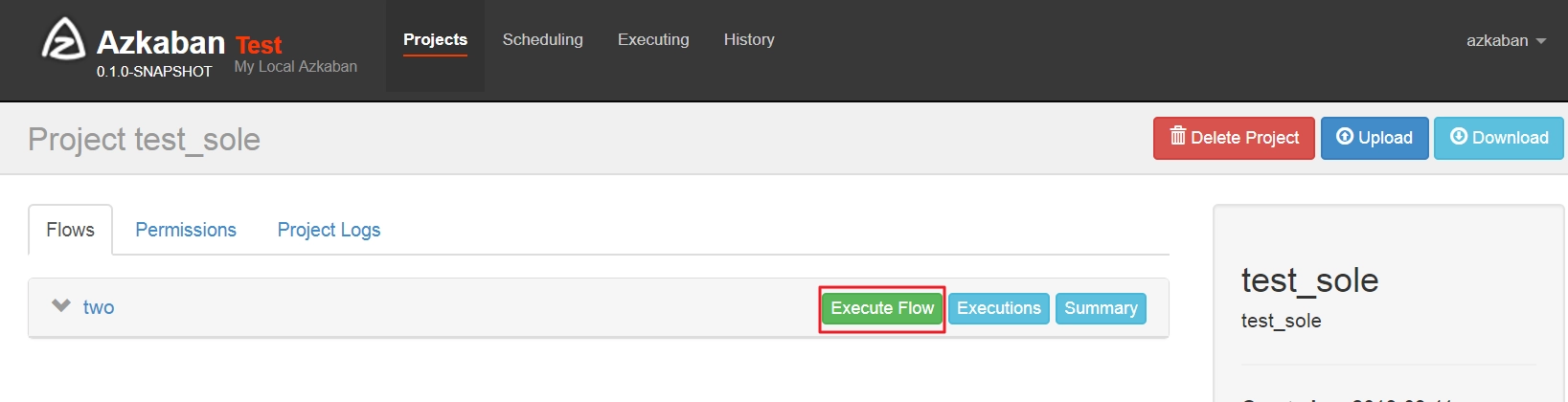Go to the Scheduling page
The width and height of the screenshot is (1568, 402).
542,39
